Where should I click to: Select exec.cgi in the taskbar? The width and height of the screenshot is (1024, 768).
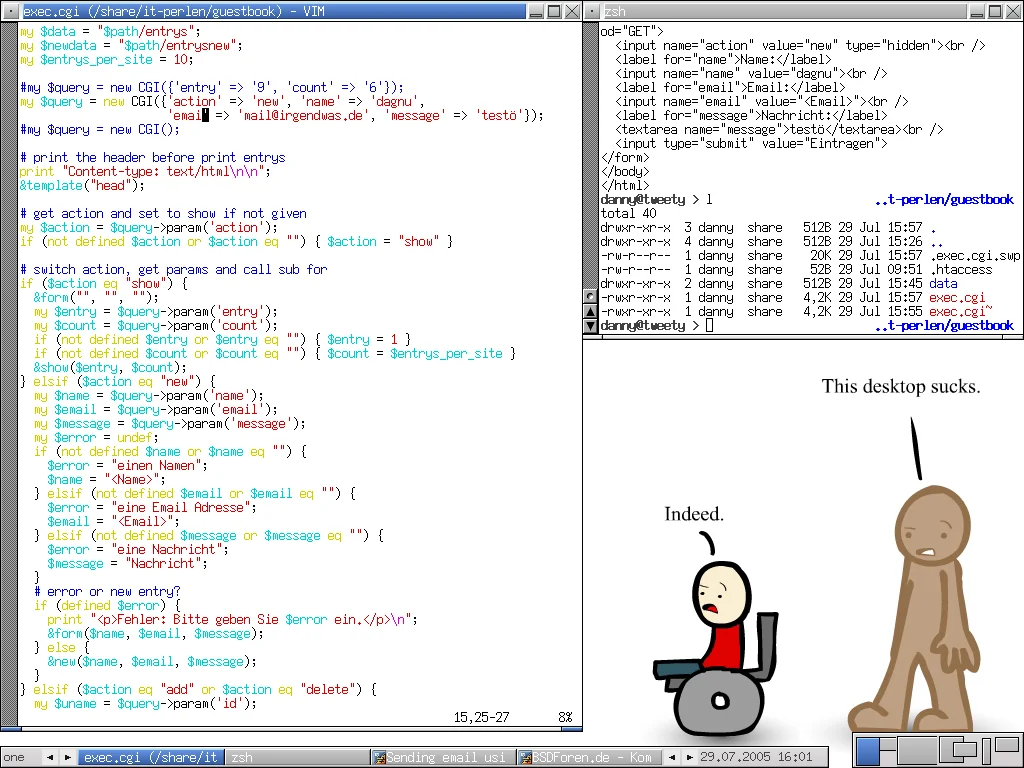(x=151, y=758)
